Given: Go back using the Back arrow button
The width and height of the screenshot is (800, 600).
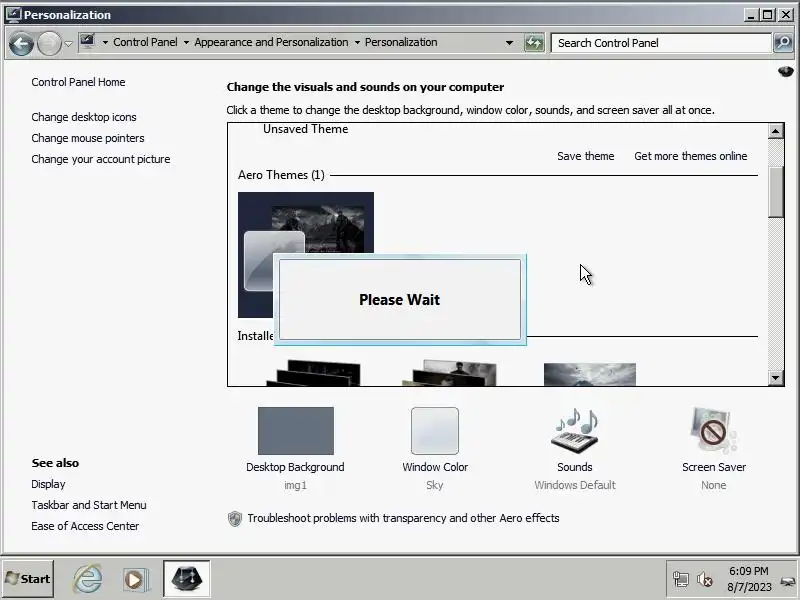Looking at the screenshot, I should click(21, 44).
